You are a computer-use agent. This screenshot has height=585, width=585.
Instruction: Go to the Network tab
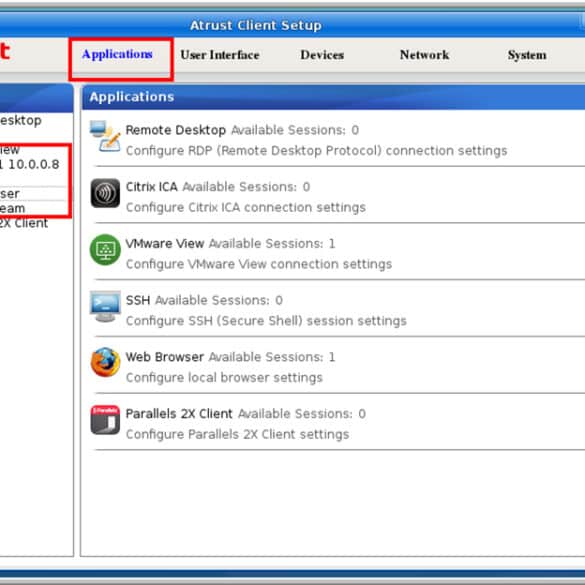[x=424, y=55]
